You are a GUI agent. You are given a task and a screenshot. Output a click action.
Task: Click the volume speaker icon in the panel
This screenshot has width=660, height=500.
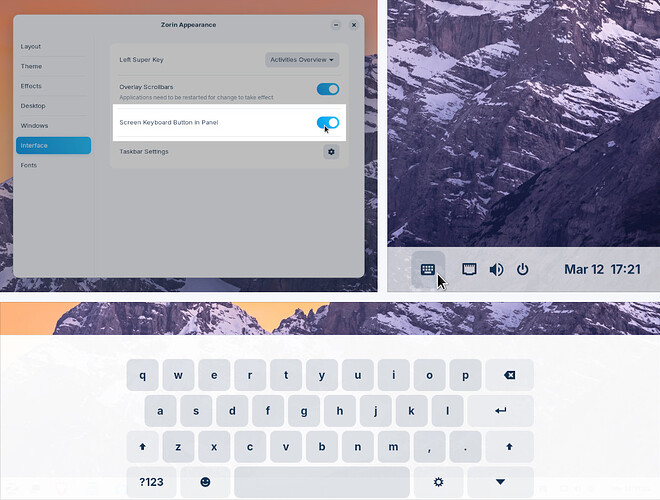pyautogui.click(x=496, y=269)
